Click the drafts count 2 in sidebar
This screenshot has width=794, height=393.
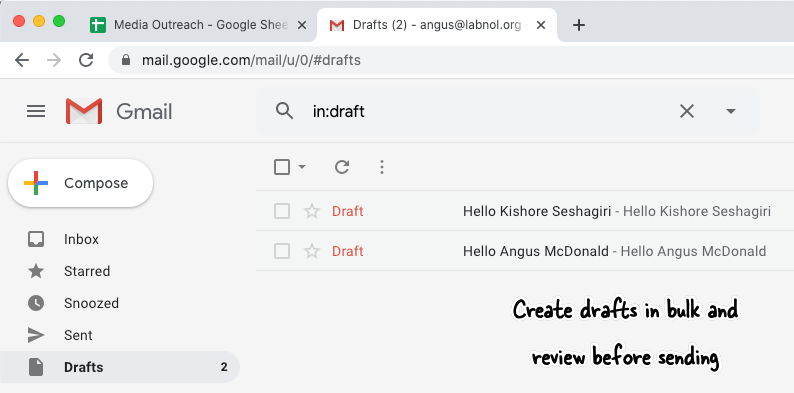pos(224,367)
